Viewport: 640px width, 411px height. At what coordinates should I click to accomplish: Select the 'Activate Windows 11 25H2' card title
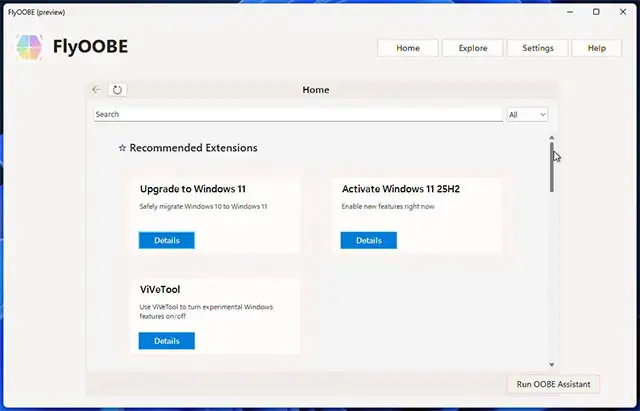401,189
